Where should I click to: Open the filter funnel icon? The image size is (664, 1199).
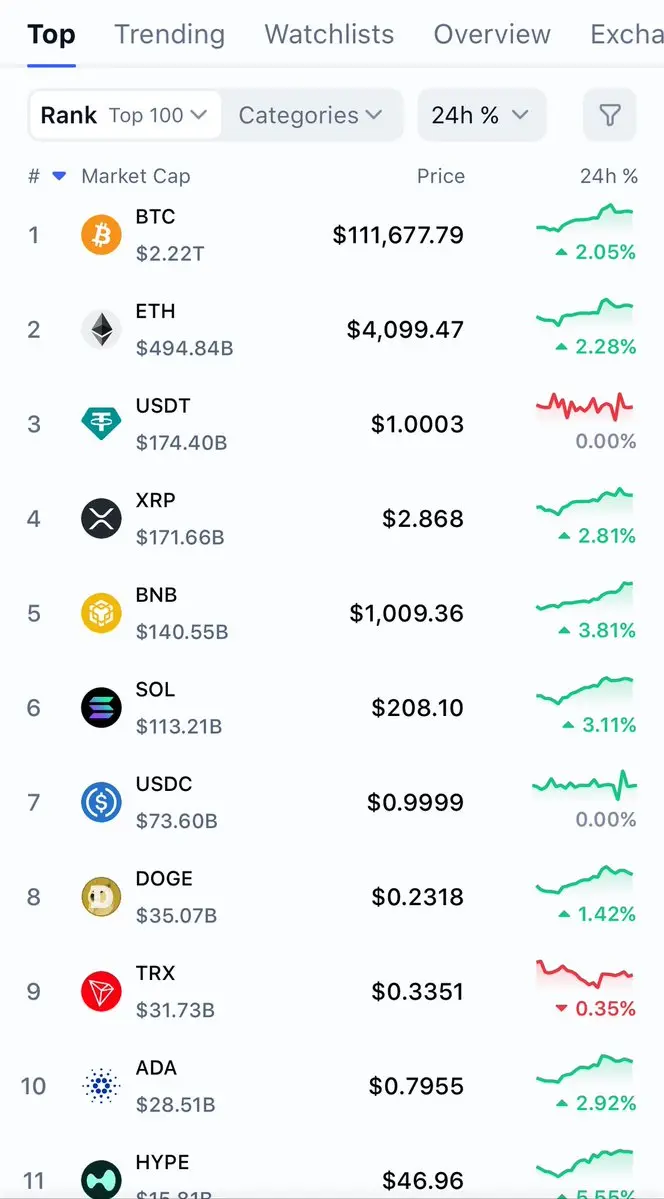pos(609,116)
